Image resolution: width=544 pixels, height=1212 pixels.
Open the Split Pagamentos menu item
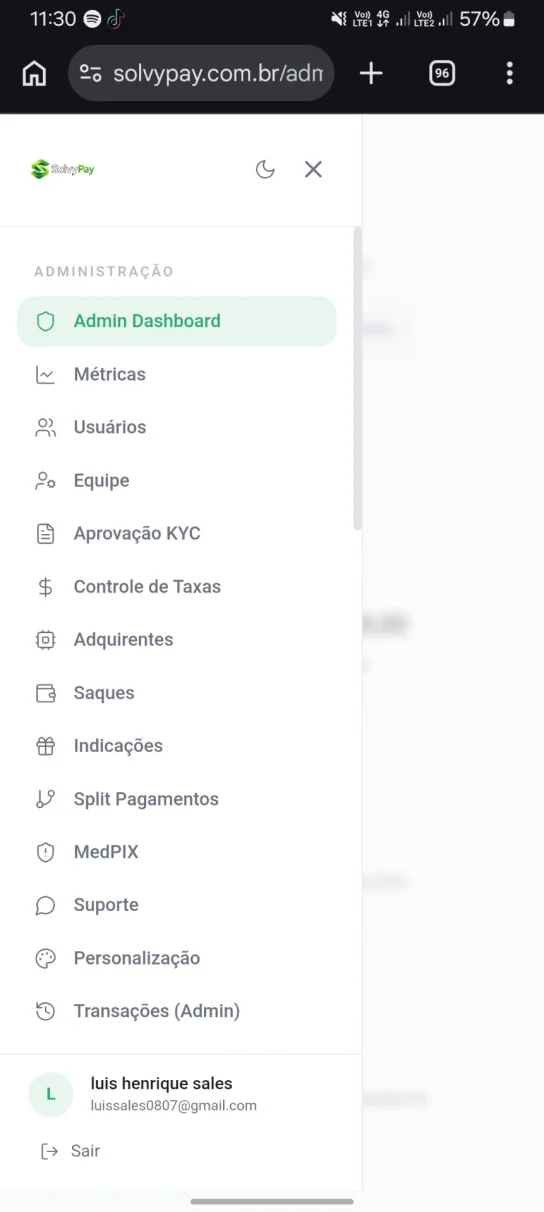177,799
